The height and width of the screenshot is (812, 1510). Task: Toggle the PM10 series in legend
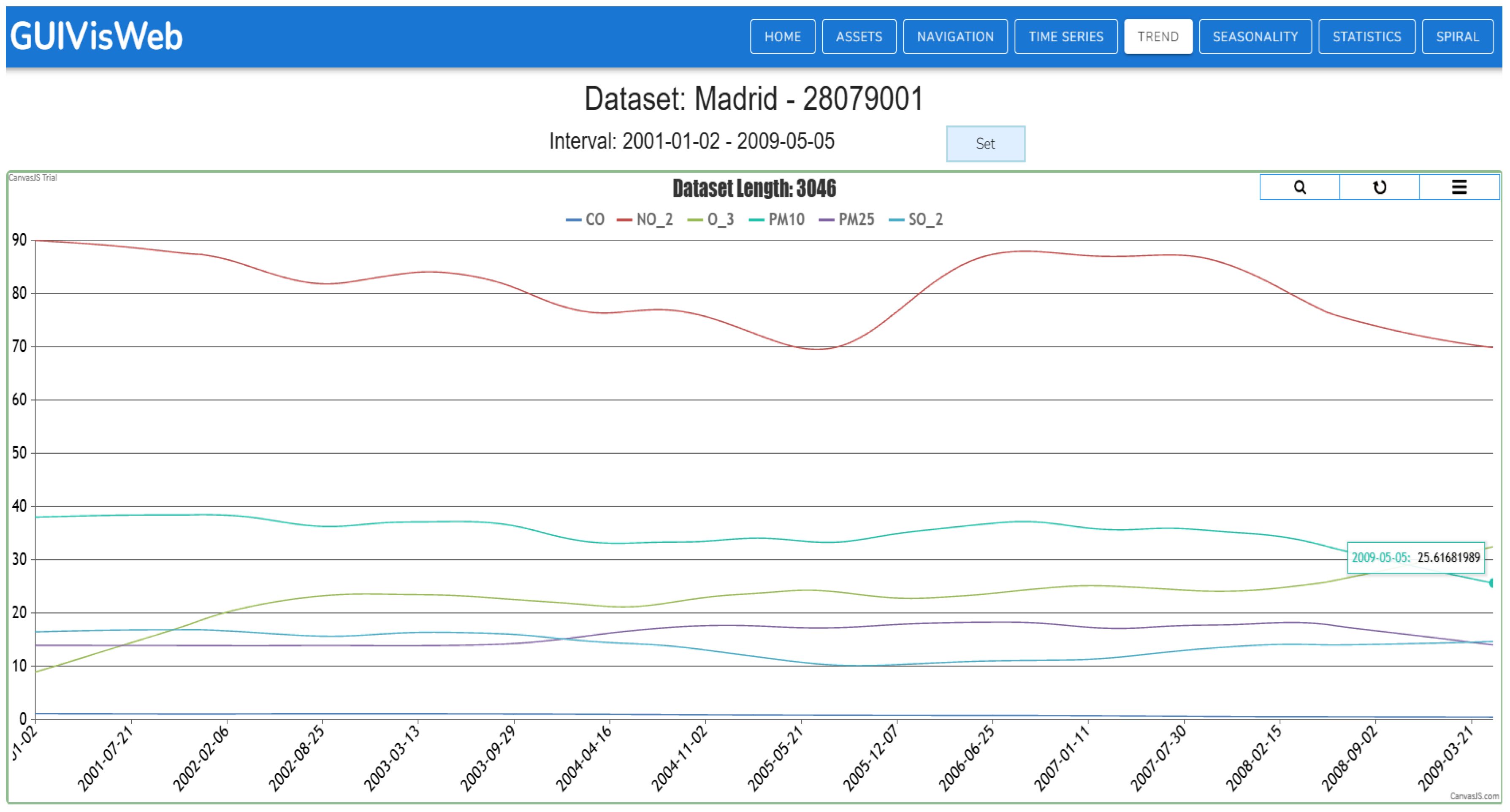coord(777,220)
